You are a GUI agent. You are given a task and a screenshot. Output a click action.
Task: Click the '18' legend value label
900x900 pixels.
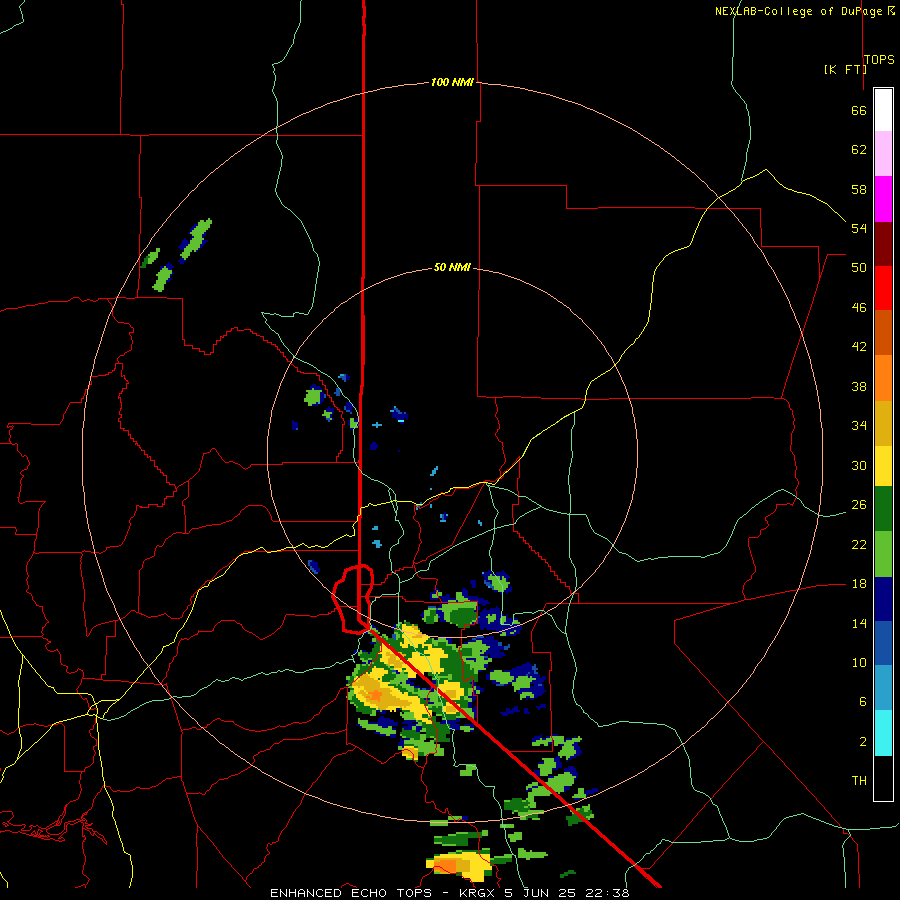tap(859, 584)
